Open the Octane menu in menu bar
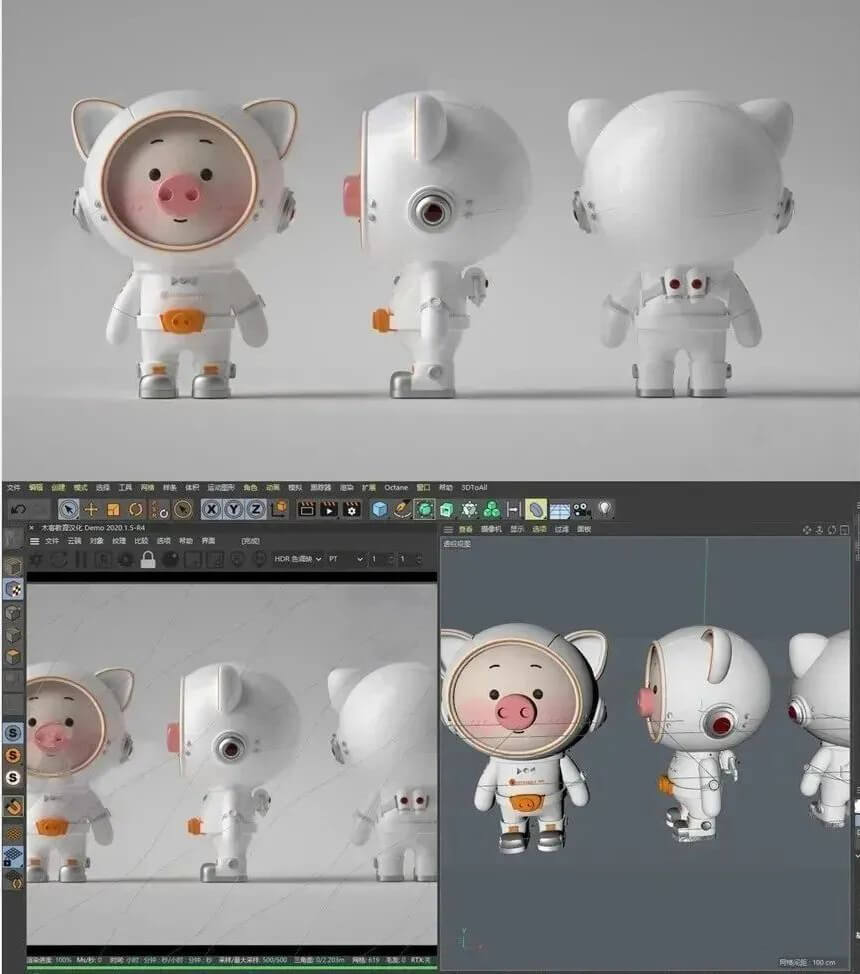This screenshot has width=860, height=974. (x=396, y=487)
